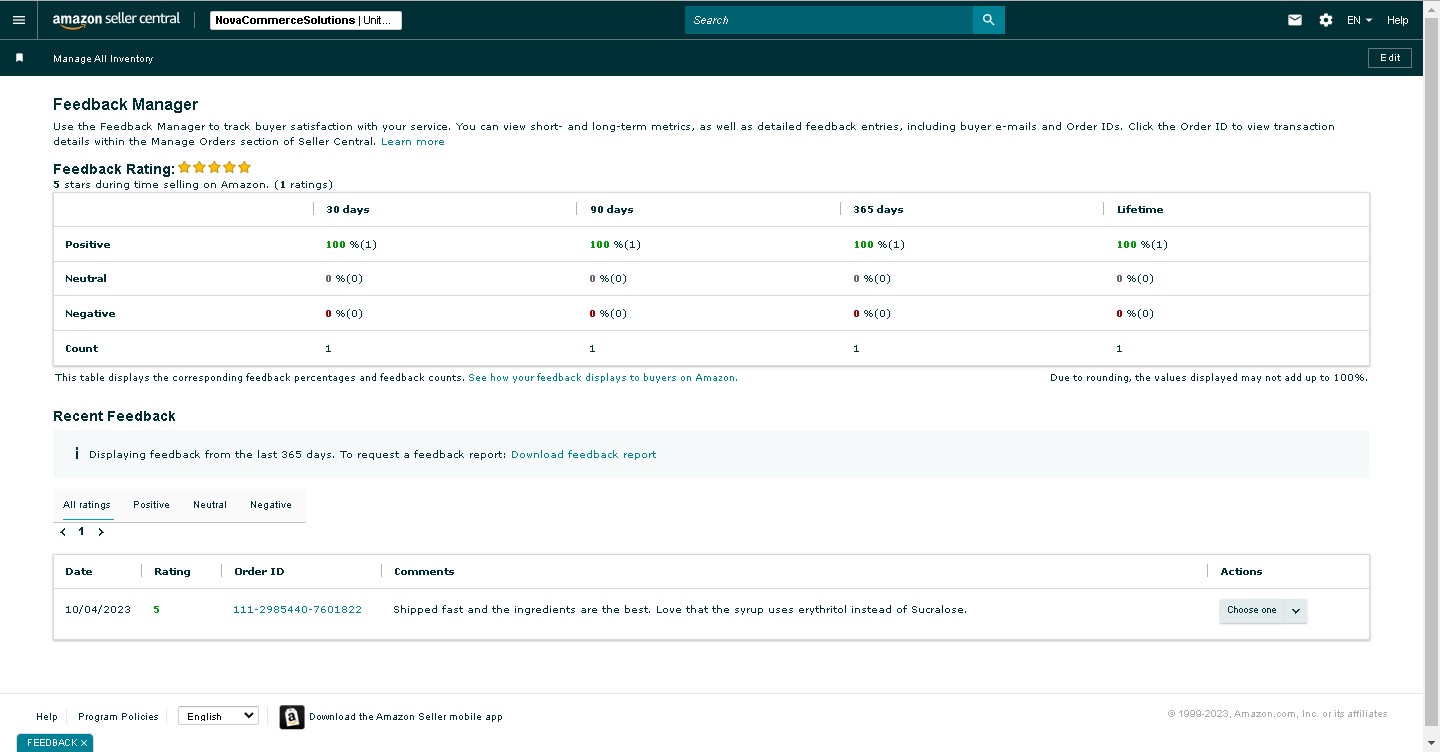Screen dimensions: 1440x752
Task: Switch to the Positive tab
Action: [x=151, y=505]
